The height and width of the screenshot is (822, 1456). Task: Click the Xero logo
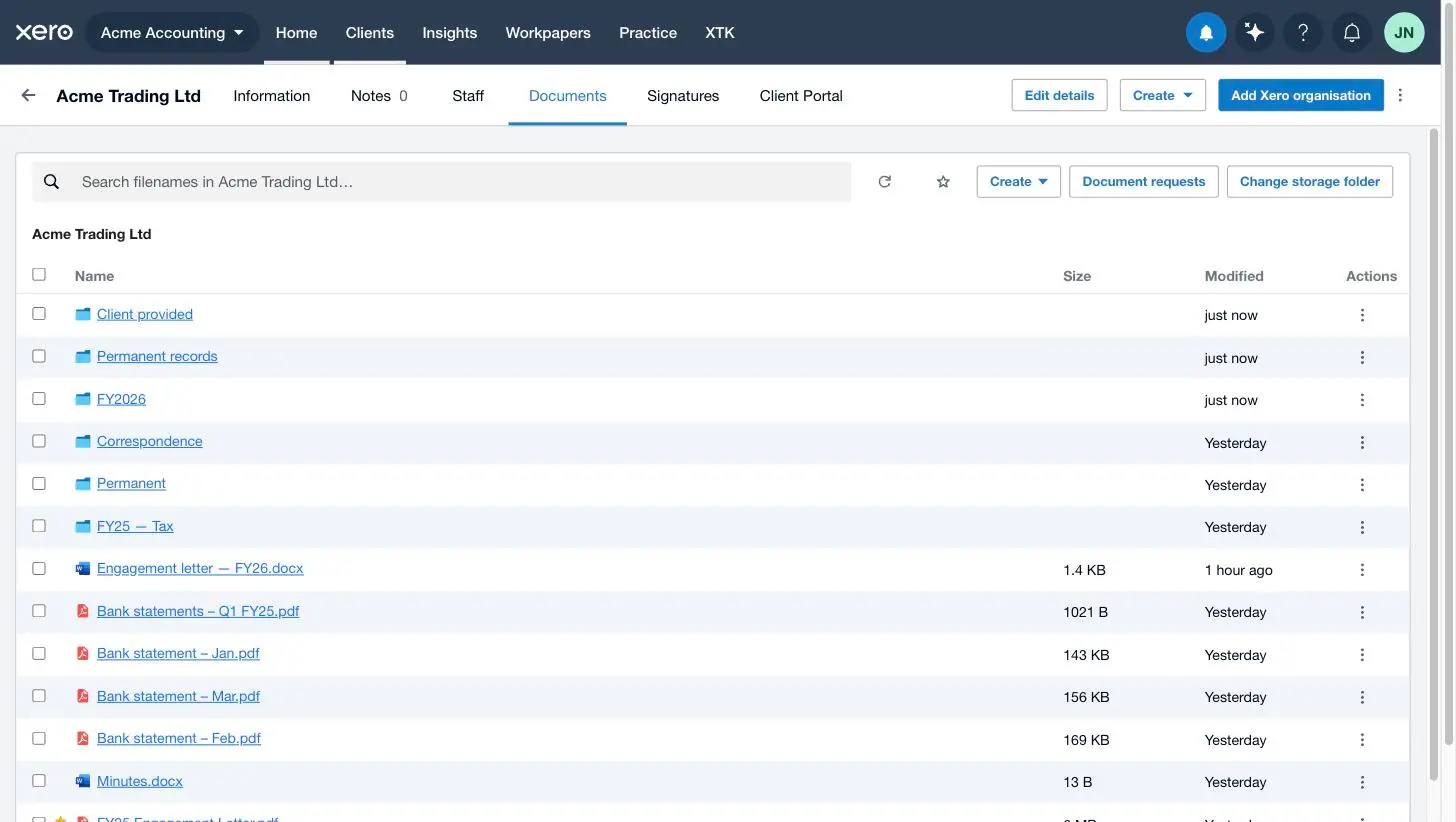click(44, 32)
